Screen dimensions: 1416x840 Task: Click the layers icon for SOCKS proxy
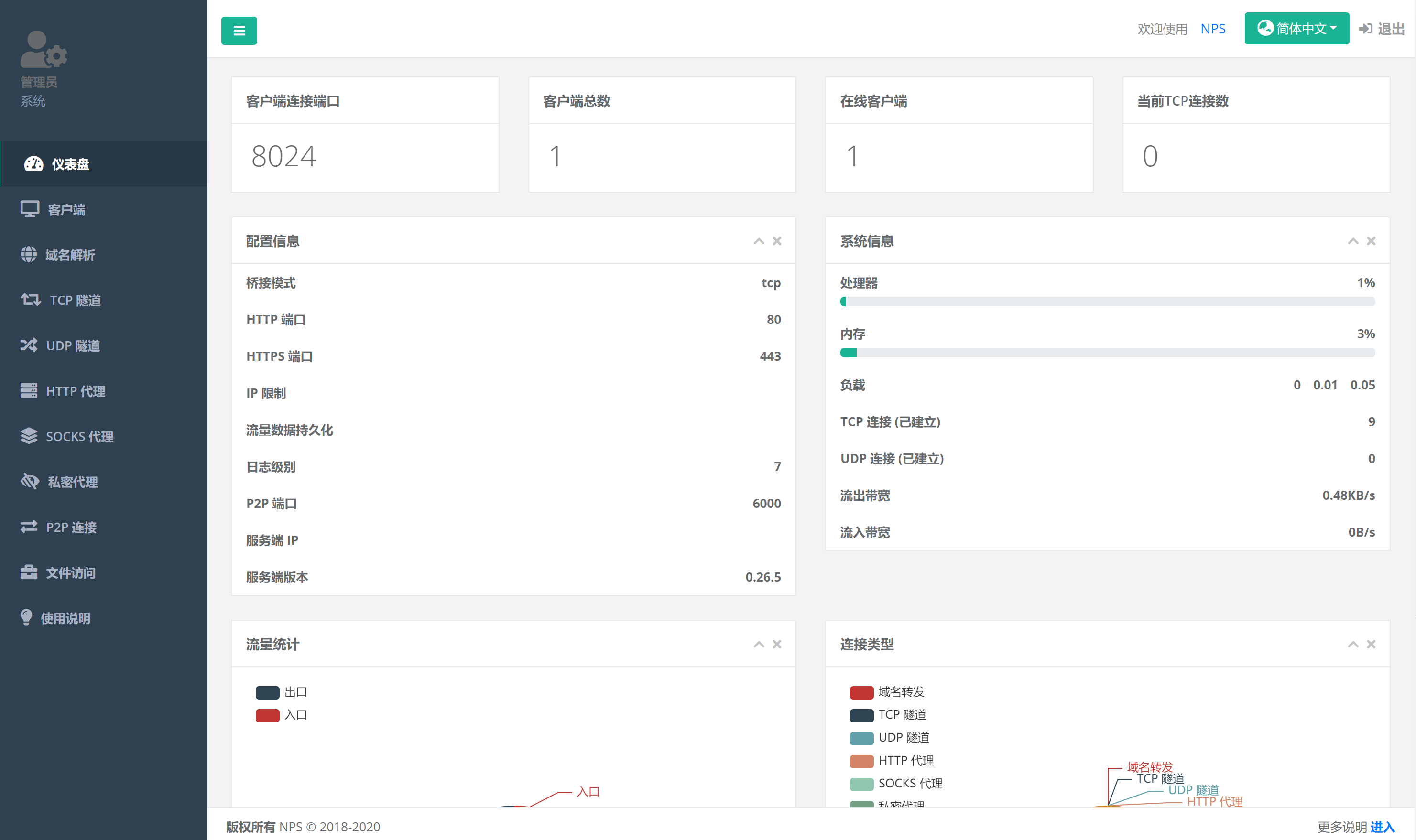[29, 436]
